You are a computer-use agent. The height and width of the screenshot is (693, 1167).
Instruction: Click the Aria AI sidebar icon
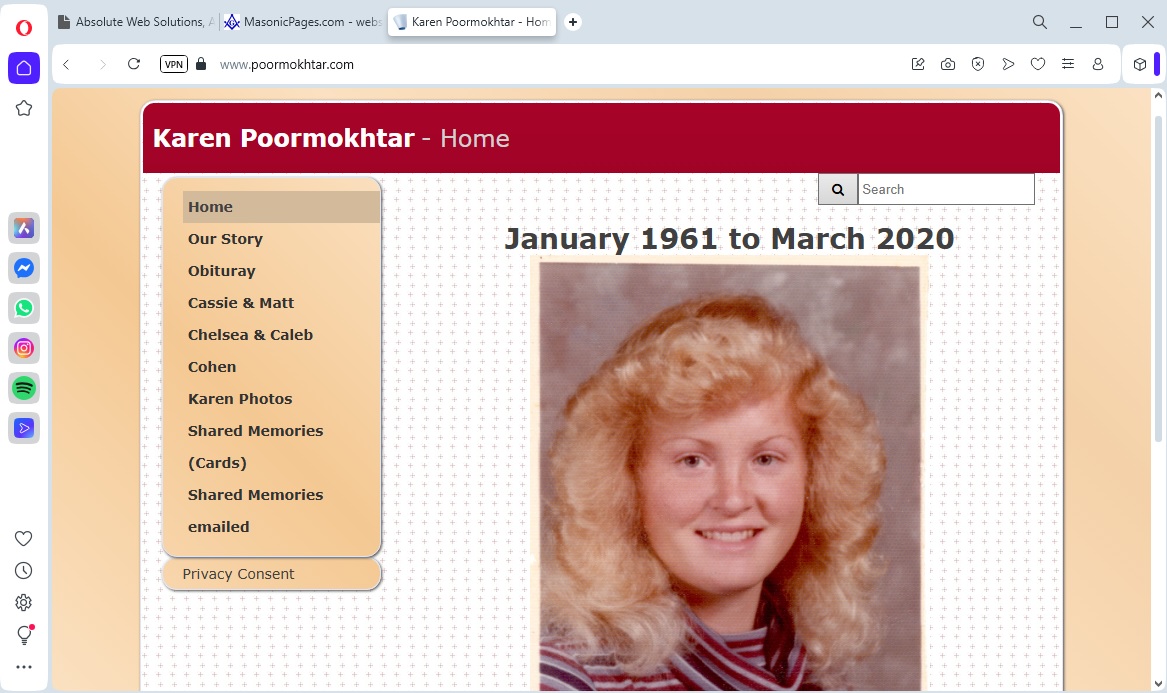(24, 228)
